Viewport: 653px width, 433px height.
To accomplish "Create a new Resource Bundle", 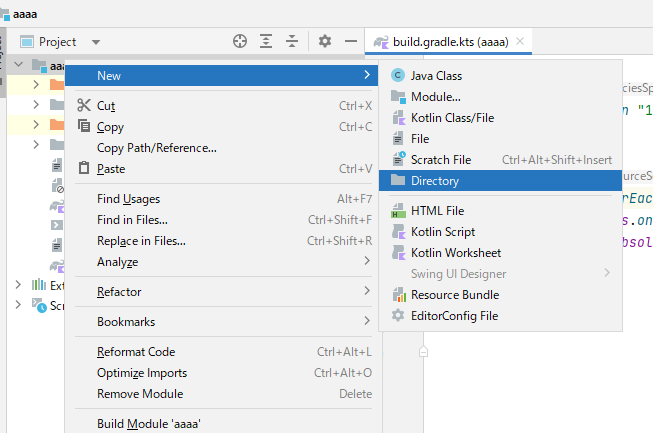I will pyautogui.click(x=501, y=295).
